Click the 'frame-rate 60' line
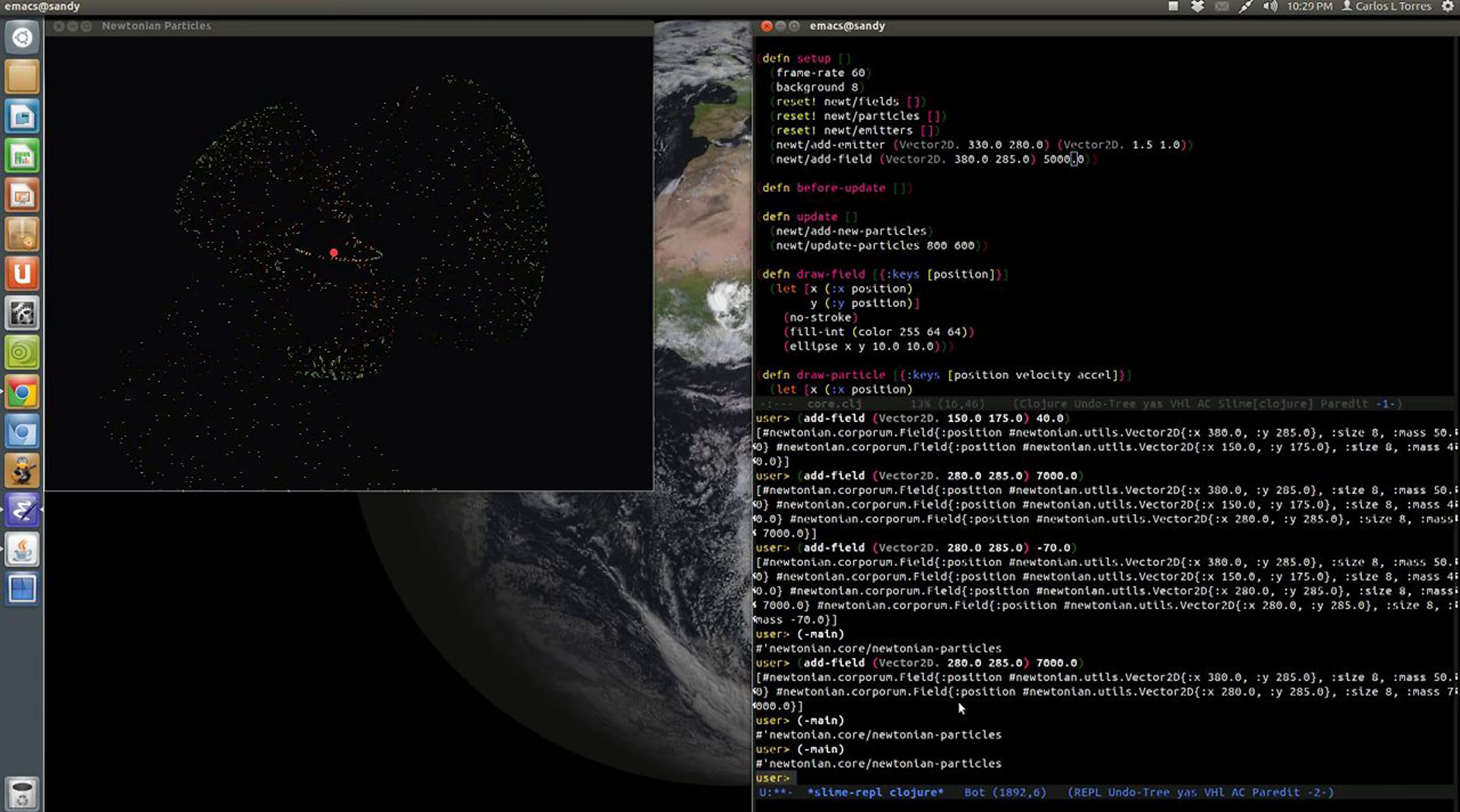This screenshot has height=812, width=1460. pos(821,73)
